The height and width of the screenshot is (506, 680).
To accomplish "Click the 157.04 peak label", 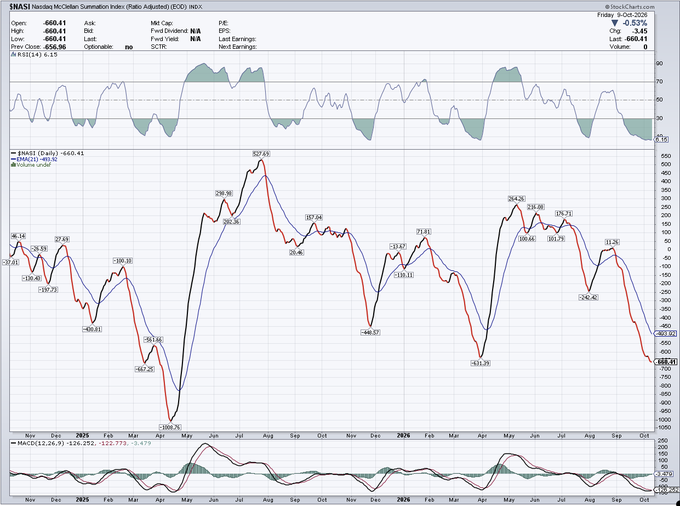I will coord(314,217).
